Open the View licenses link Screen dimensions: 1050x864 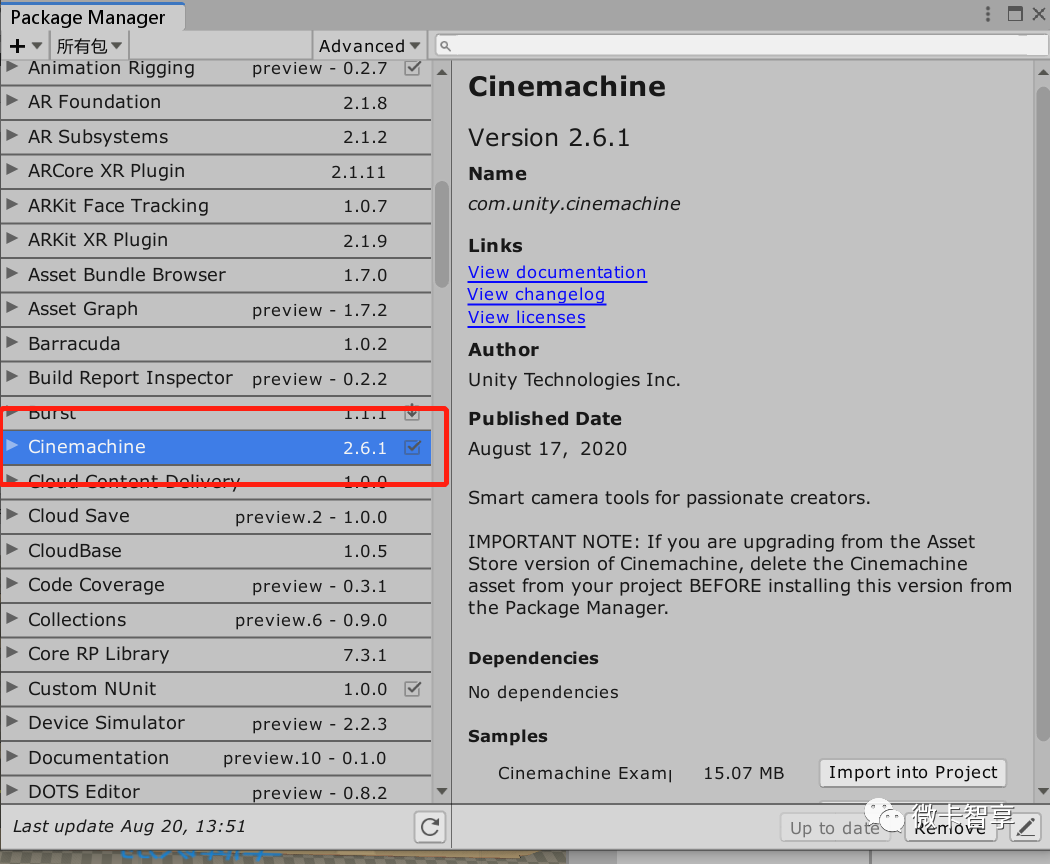[x=526, y=317]
